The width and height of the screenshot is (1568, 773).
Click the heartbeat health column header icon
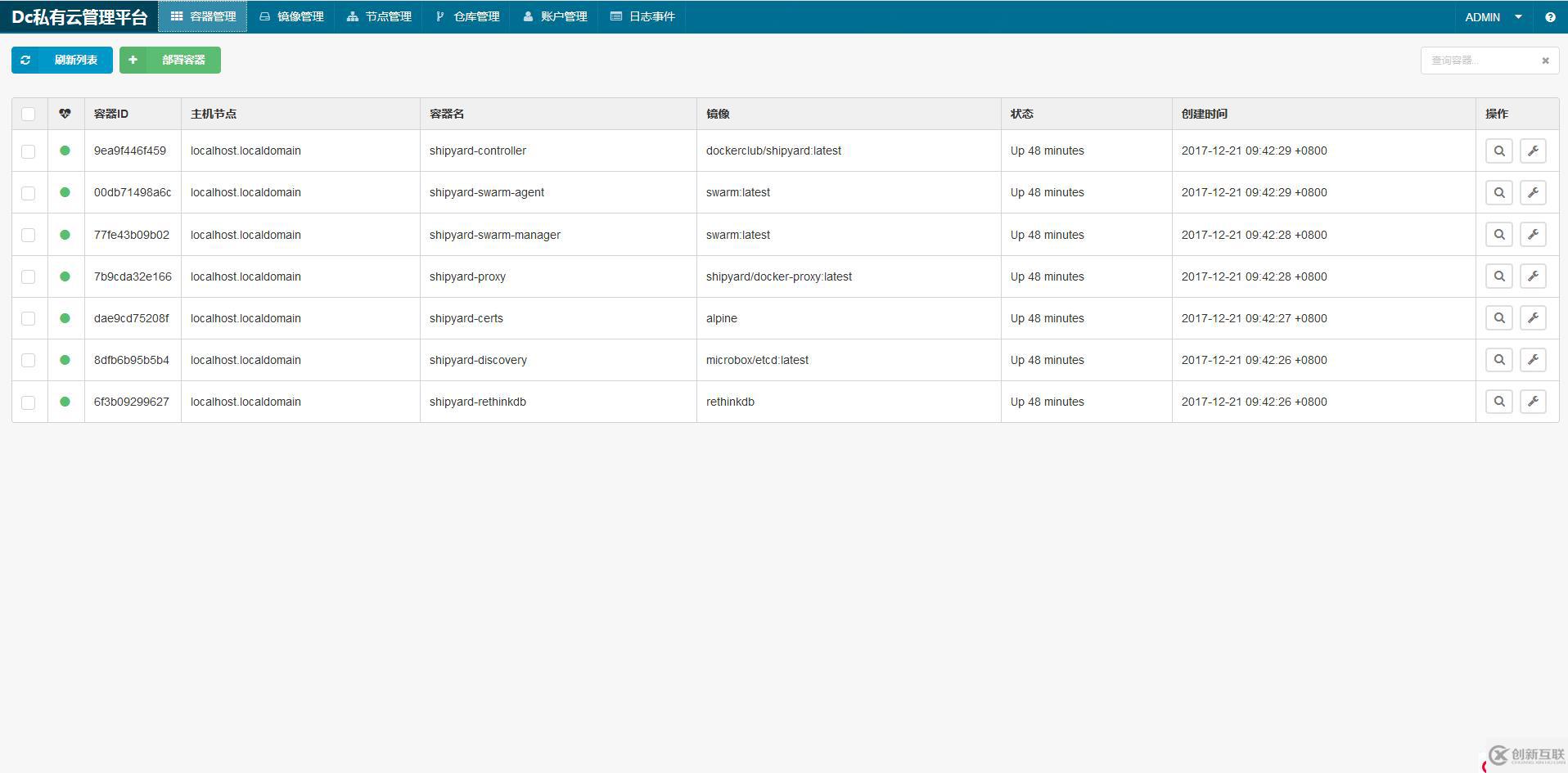[x=65, y=114]
